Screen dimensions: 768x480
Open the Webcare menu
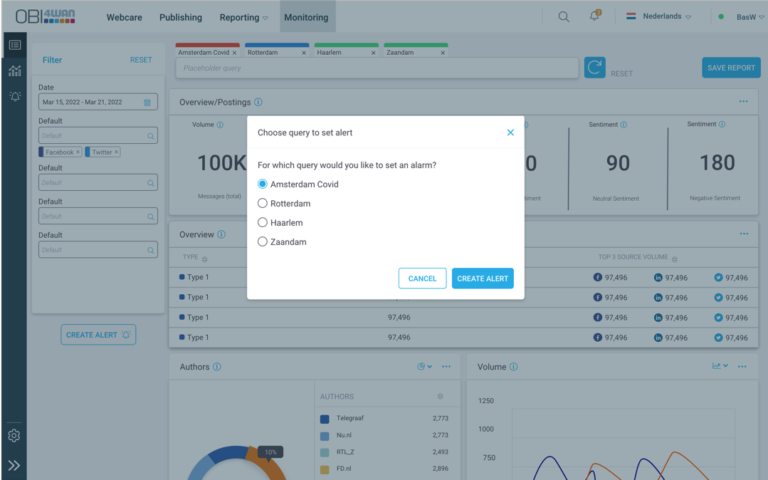click(124, 17)
